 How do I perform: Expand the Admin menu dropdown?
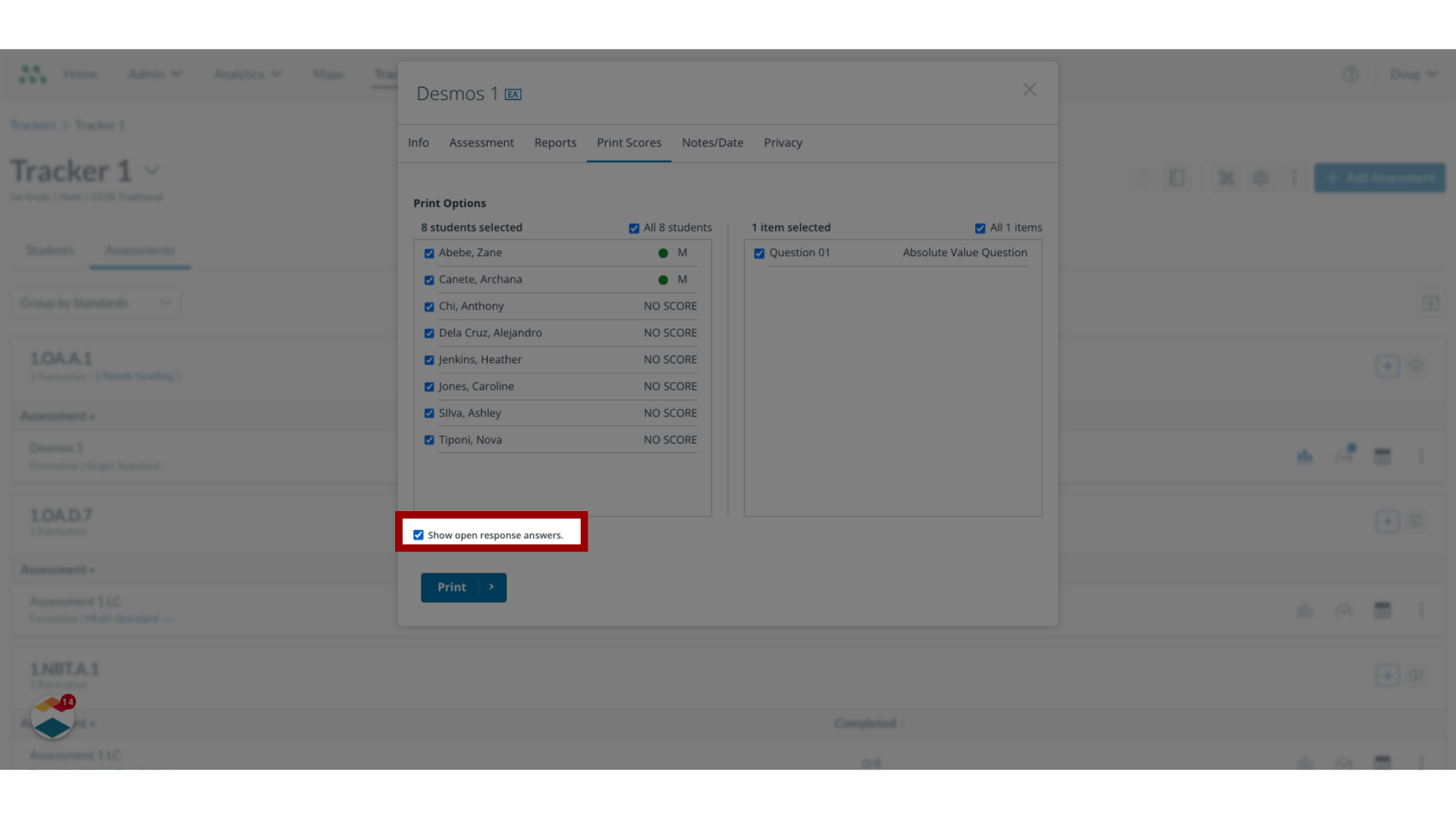[x=155, y=74]
